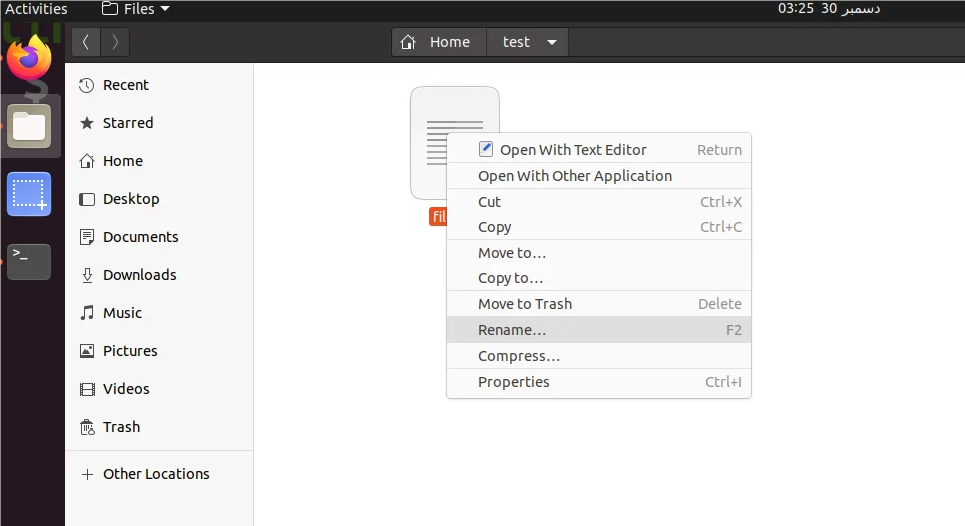Click Activities in the top bar
The image size is (965, 526).
(x=36, y=9)
